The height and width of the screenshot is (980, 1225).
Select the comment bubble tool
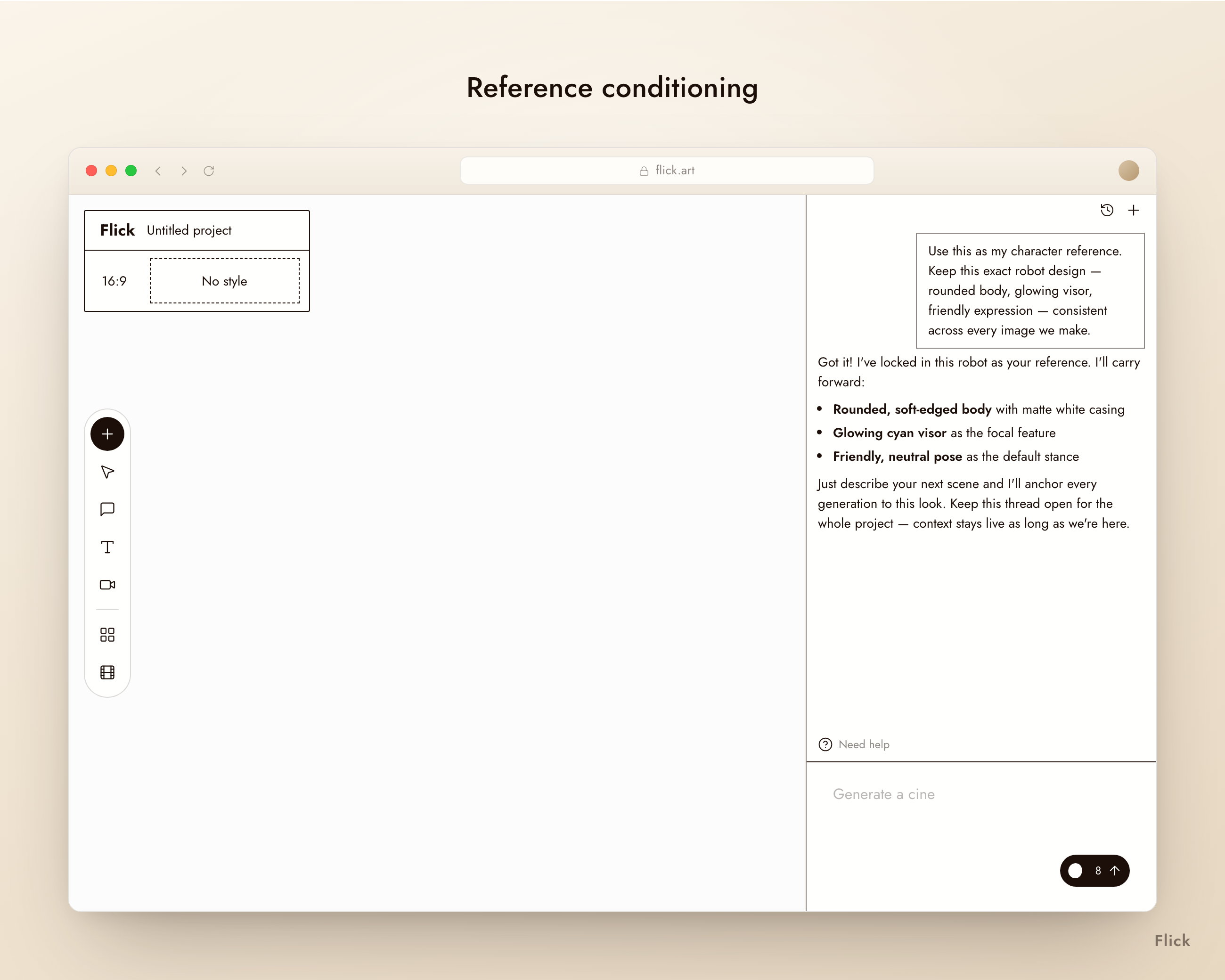(x=107, y=509)
